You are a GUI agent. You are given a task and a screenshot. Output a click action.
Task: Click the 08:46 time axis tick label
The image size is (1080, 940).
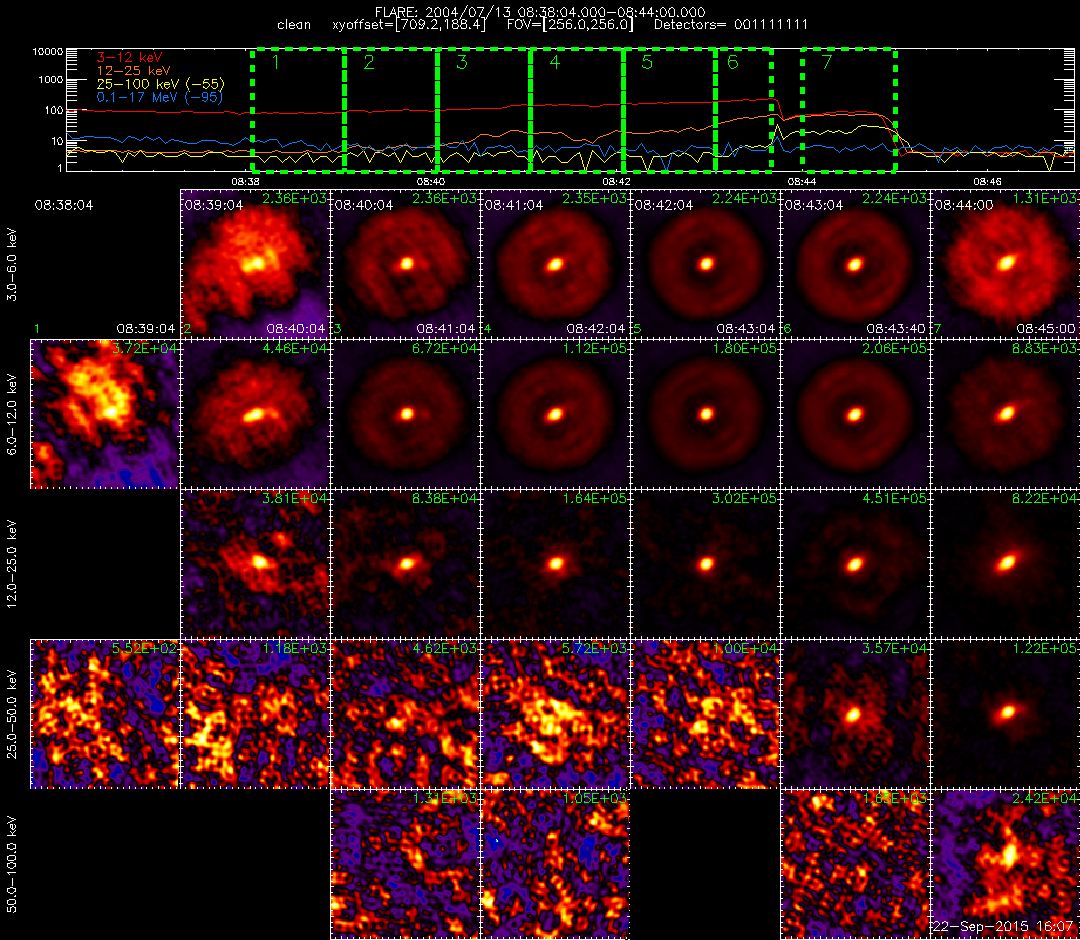(987, 181)
